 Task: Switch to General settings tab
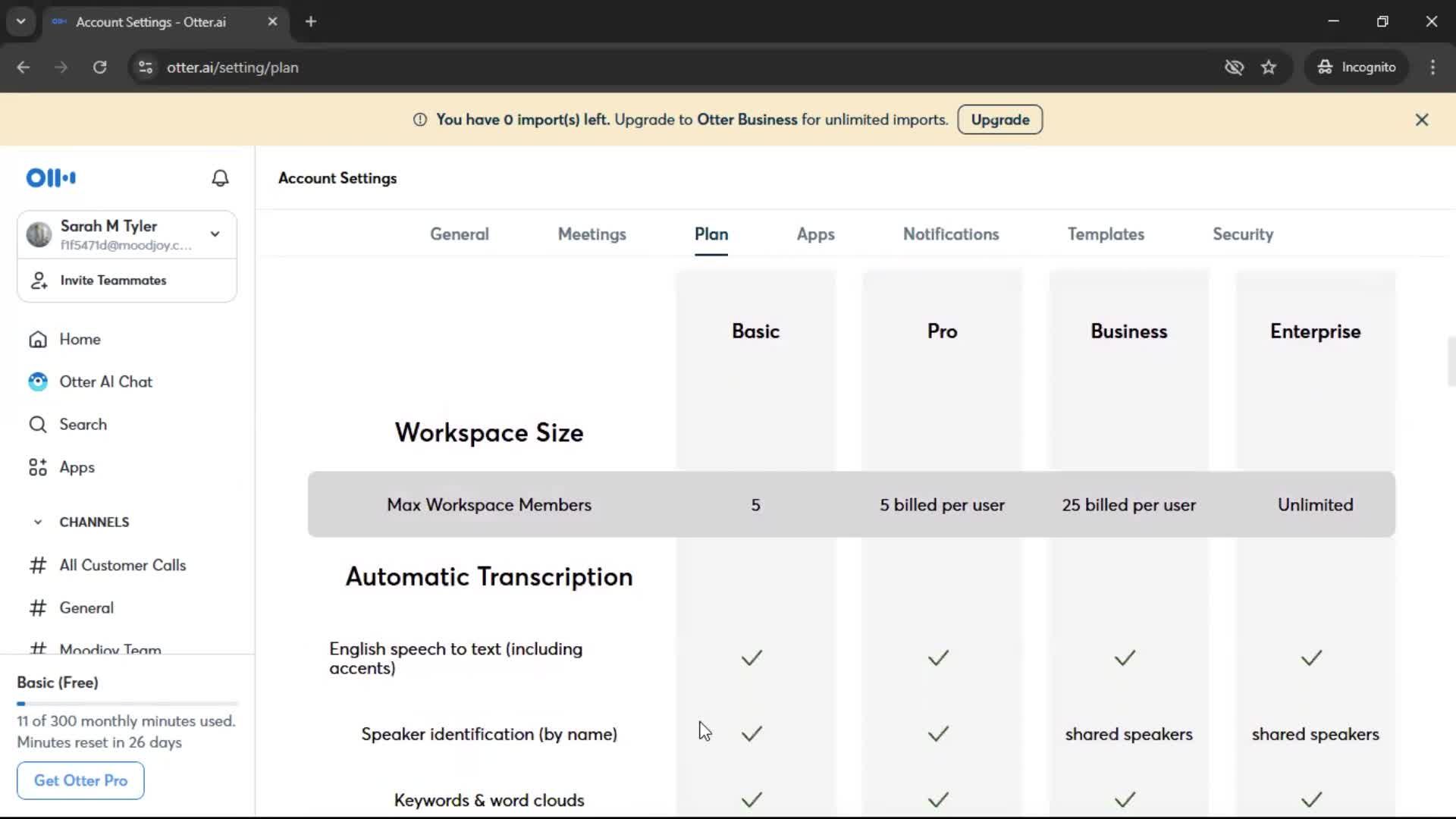(460, 234)
